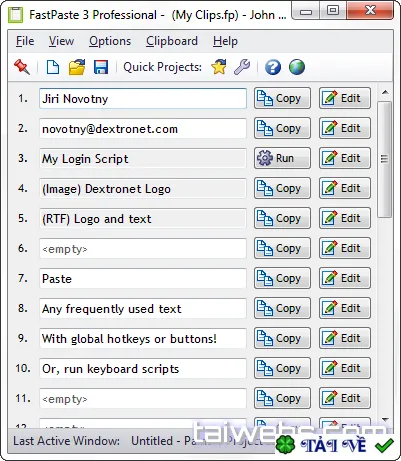This screenshot has width=401, height=461.
Task: Click the Last Active Window status label
Action: pyautogui.click(x=67, y=441)
